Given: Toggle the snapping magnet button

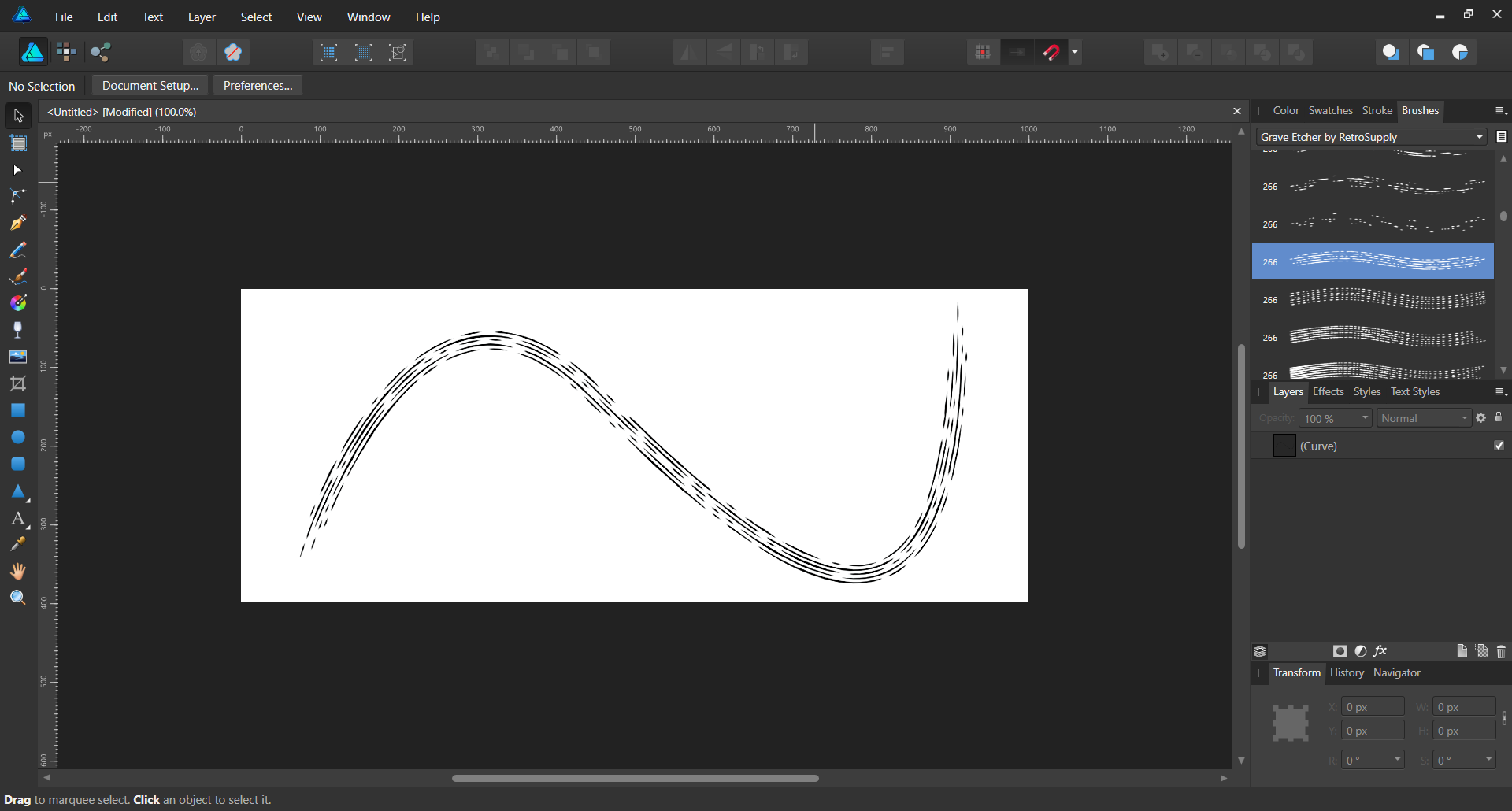Looking at the screenshot, I should coord(1052,53).
